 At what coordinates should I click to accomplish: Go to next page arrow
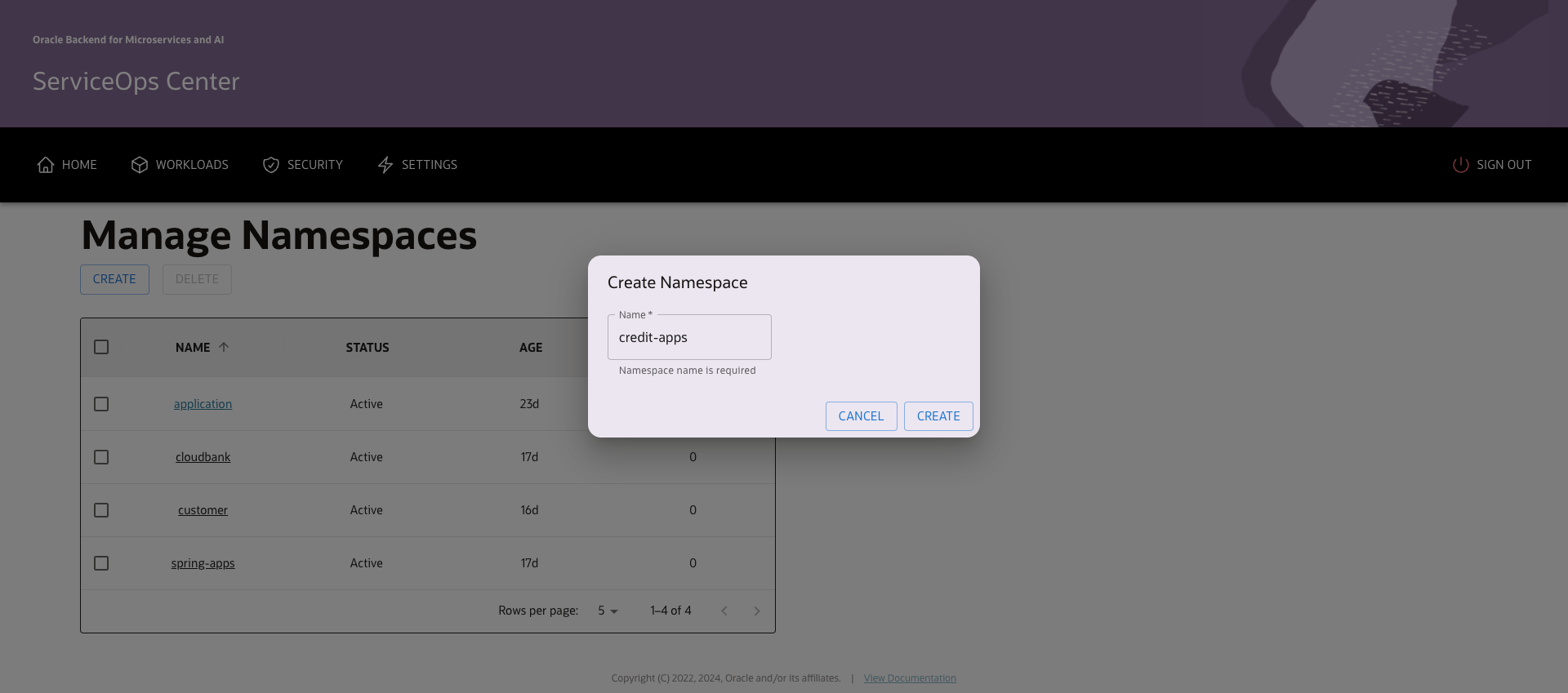click(x=757, y=611)
